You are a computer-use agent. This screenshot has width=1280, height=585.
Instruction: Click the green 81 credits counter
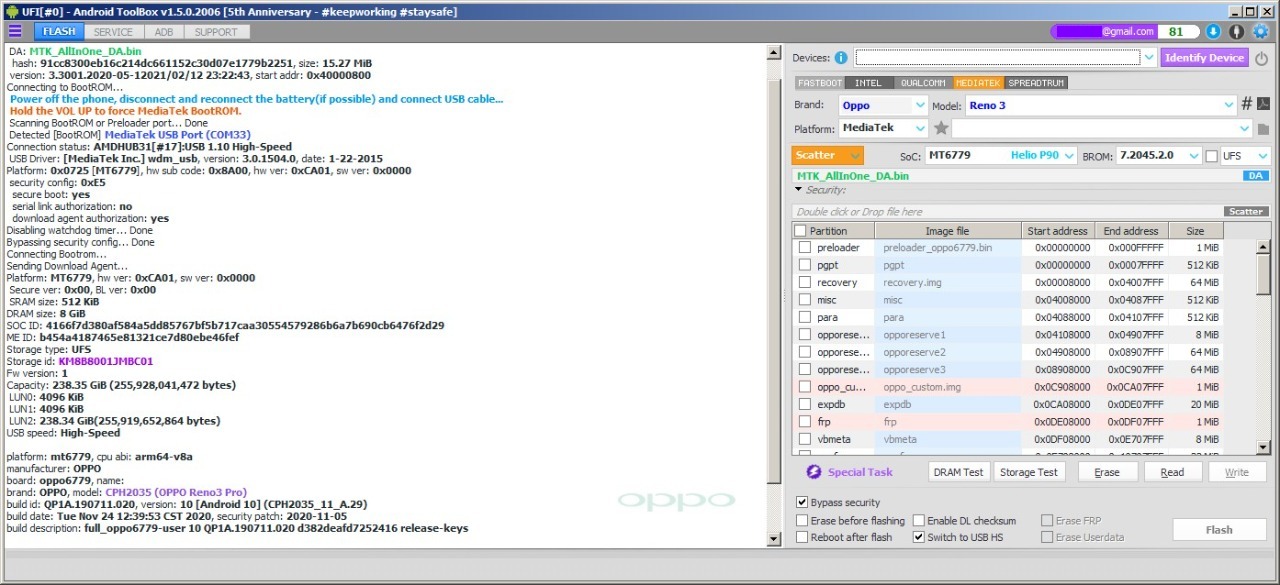tap(1177, 32)
